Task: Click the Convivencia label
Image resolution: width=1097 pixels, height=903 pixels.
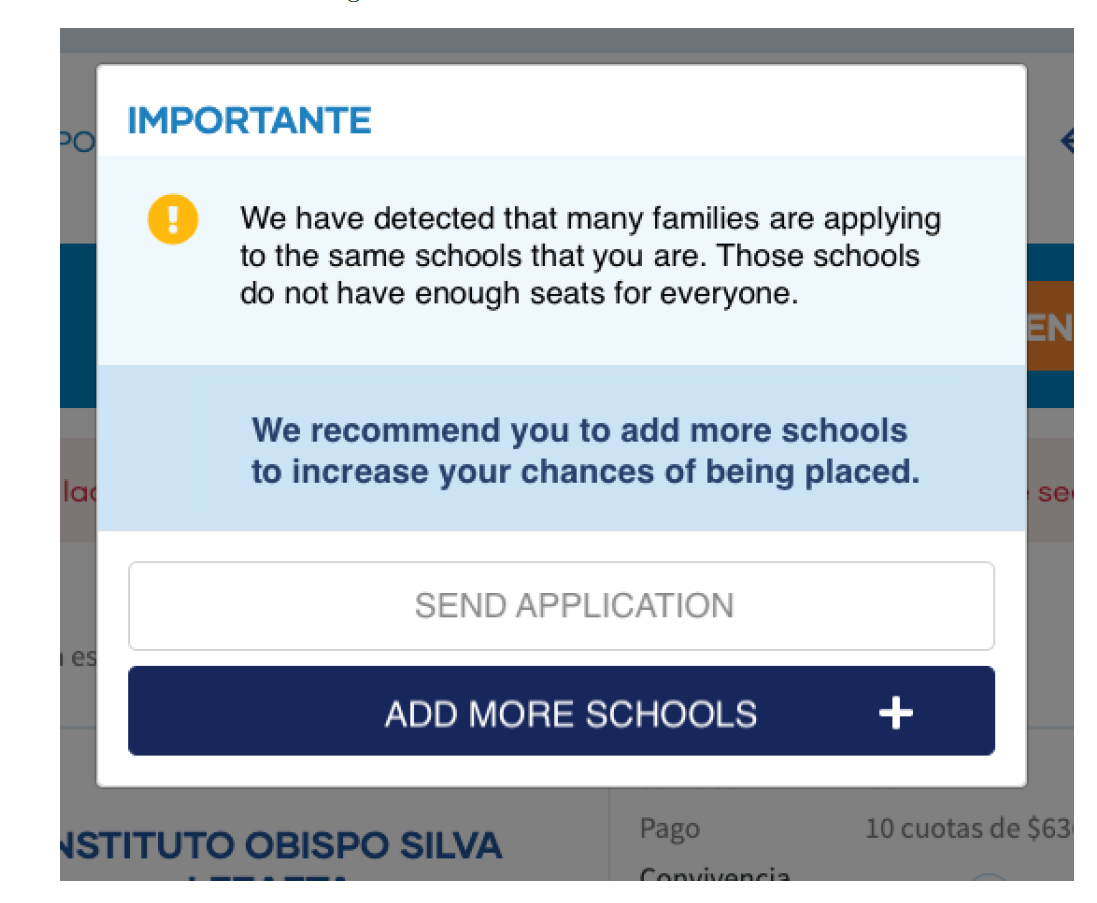Action: 714,874
